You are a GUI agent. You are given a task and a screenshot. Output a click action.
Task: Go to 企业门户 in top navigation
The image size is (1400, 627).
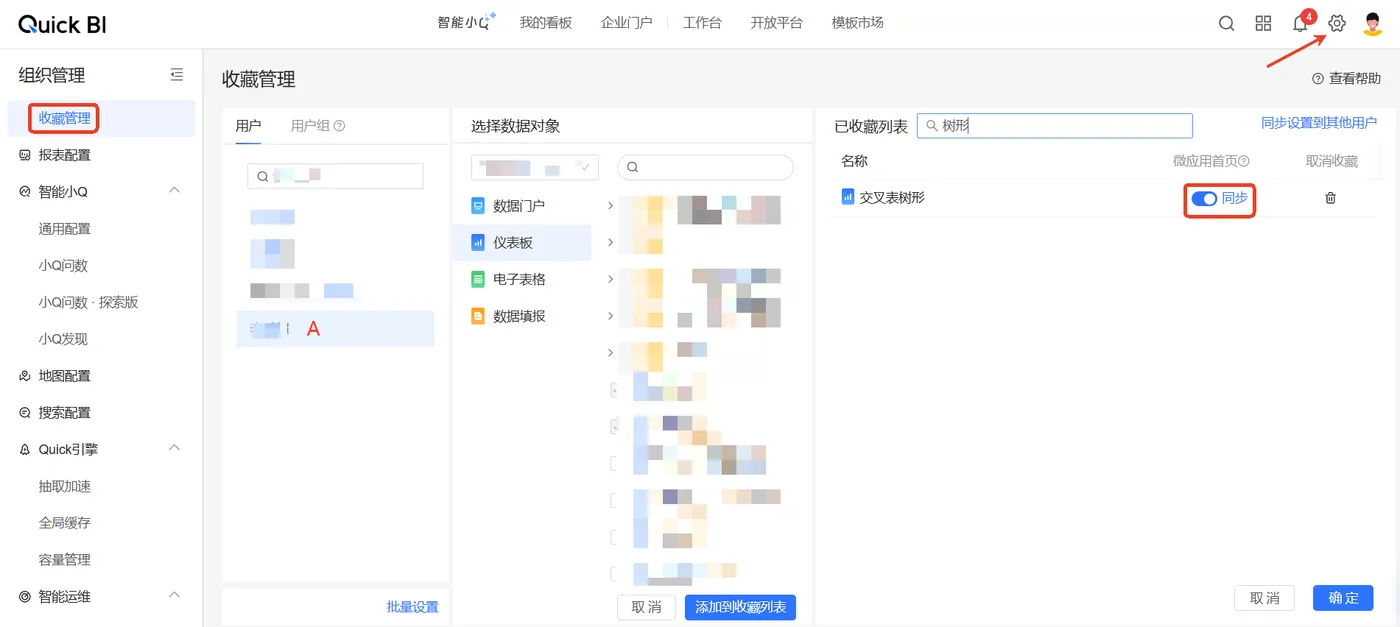point(627,23)
